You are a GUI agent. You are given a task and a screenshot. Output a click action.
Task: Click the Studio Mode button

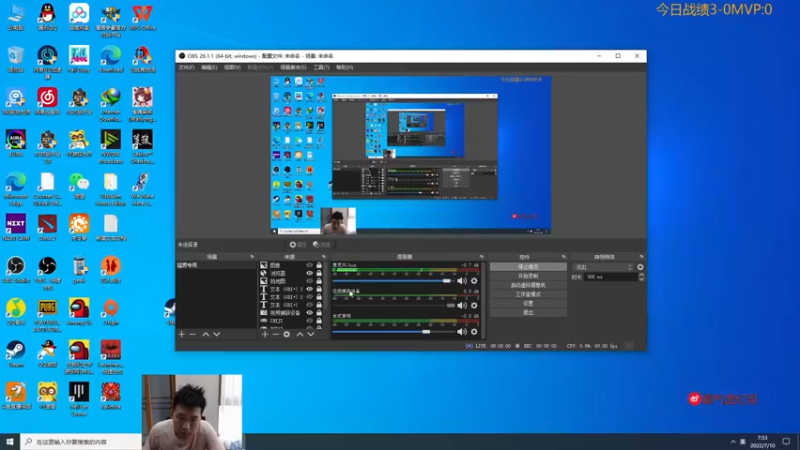point(528,294)
